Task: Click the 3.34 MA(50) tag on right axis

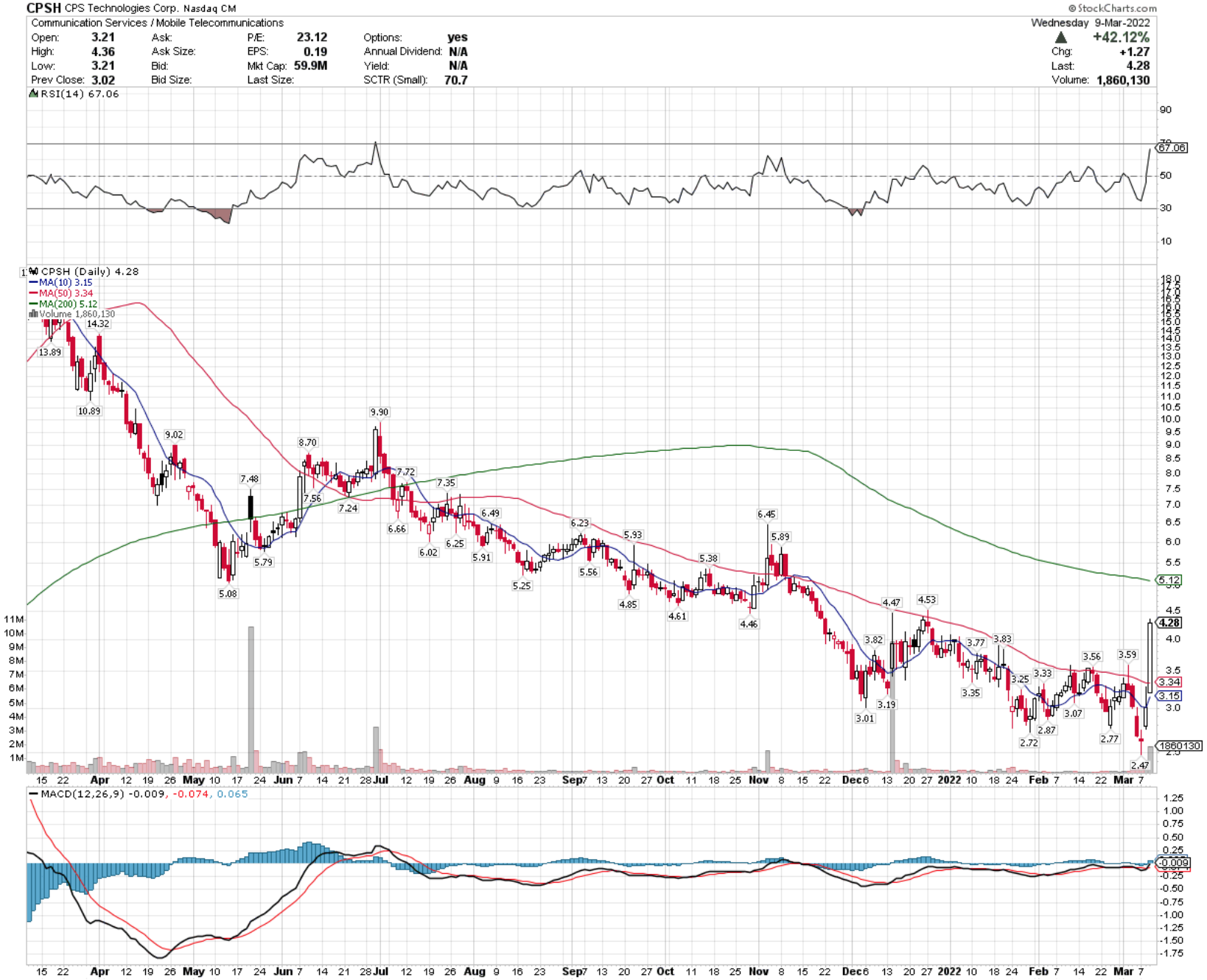Action: [1170, 682]
